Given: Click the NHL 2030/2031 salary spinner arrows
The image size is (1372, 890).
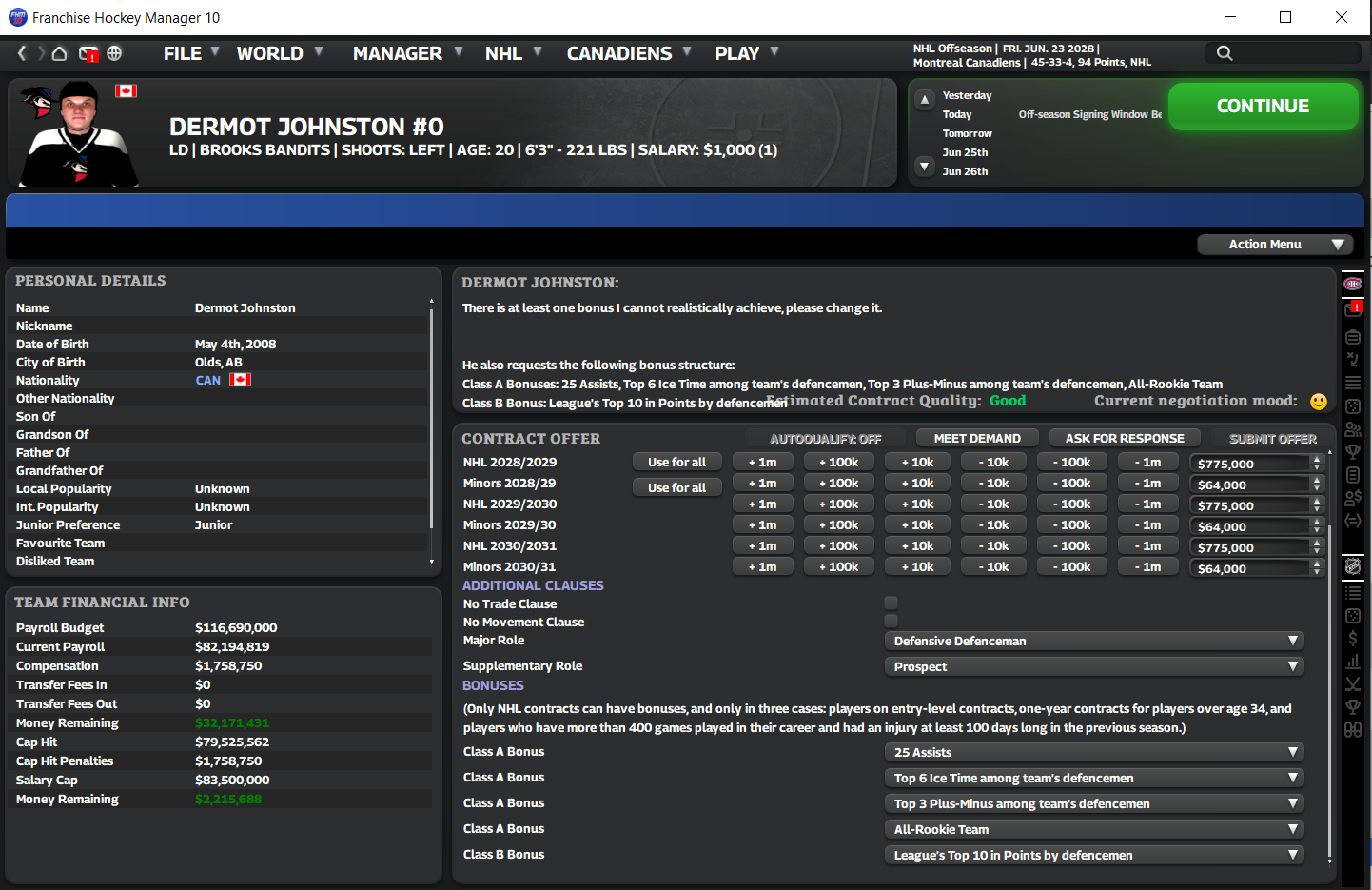Looking at the screenshot, I should tap(1317, 547).
